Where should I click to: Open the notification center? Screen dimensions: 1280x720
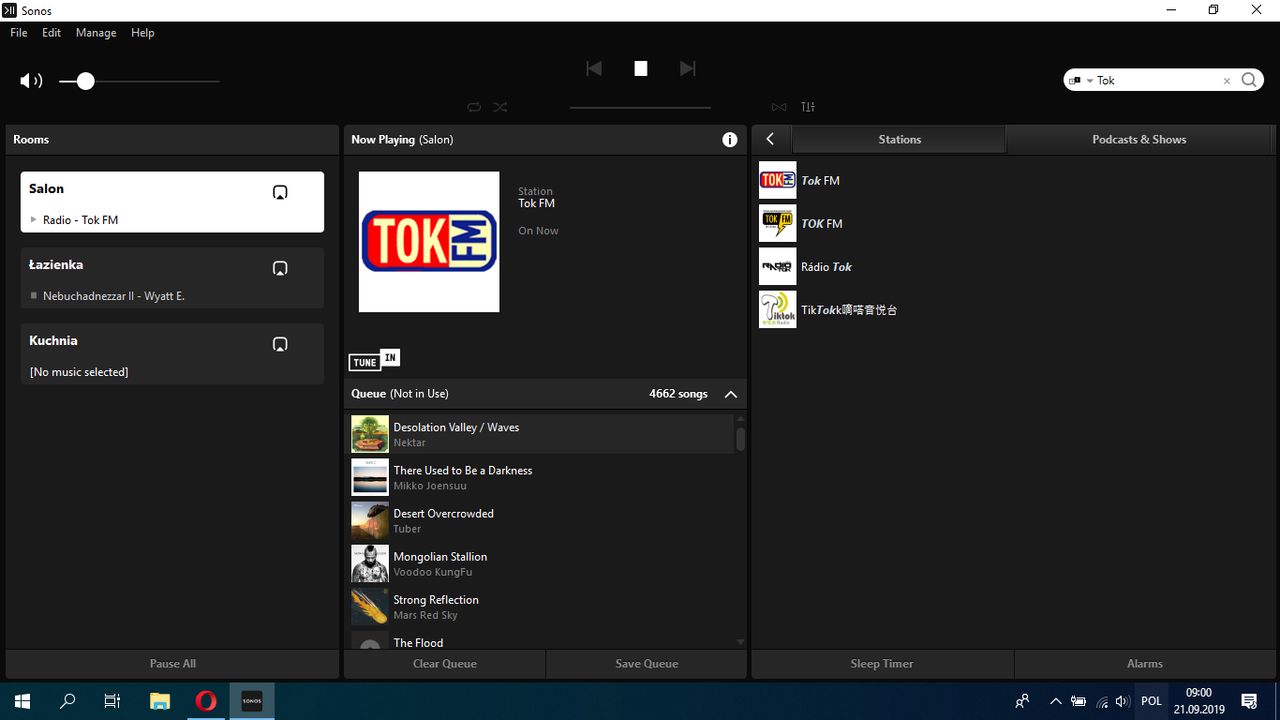[x=1249, y=701]
